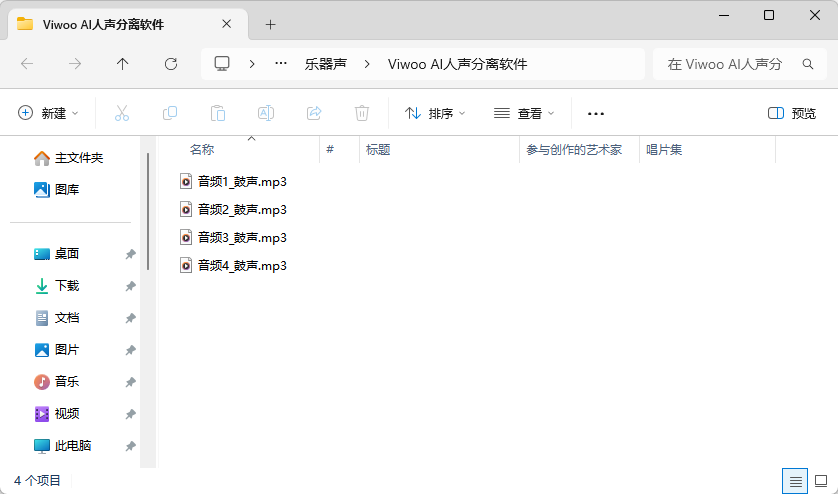Click the search magnifier icon
The image size is (838, 494).
(x=808, y=64)
